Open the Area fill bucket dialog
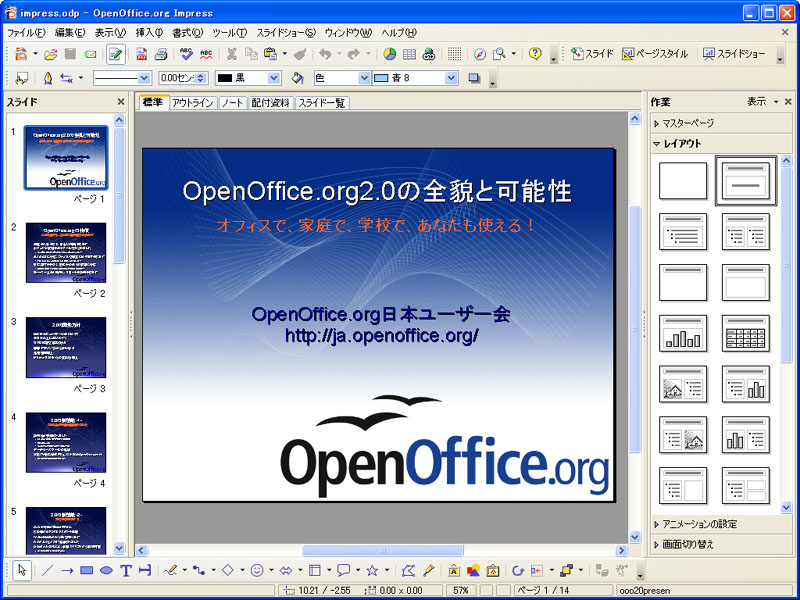800x600 pixels. tap(297, 78)
